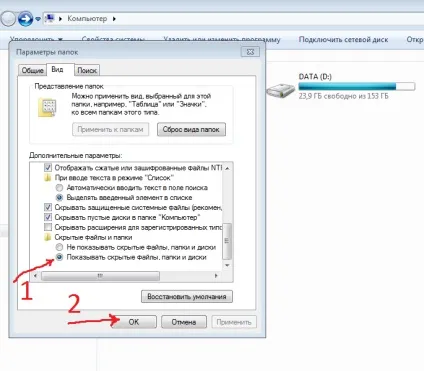Screen dimensions: 424x371
Task: Select the DATA (D:) drive icon
Action: click(x=281, y=91)
